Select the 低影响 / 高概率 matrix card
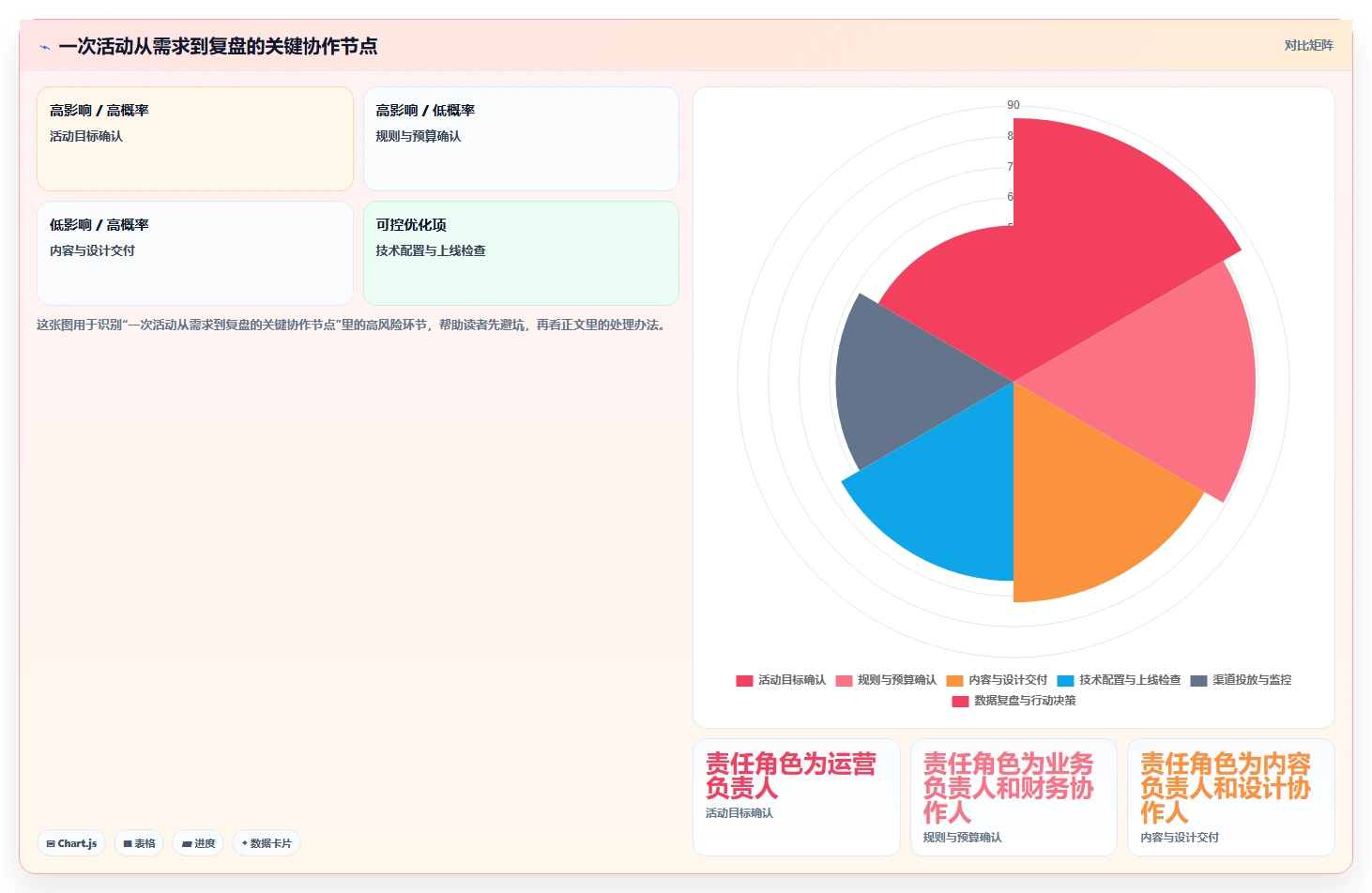1372x893 pixels. (195, 253)
